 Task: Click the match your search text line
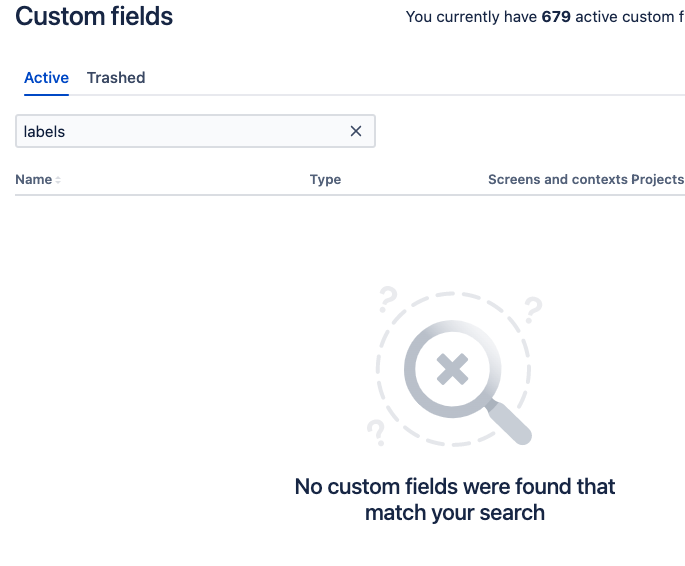click(x=455, y=513)
